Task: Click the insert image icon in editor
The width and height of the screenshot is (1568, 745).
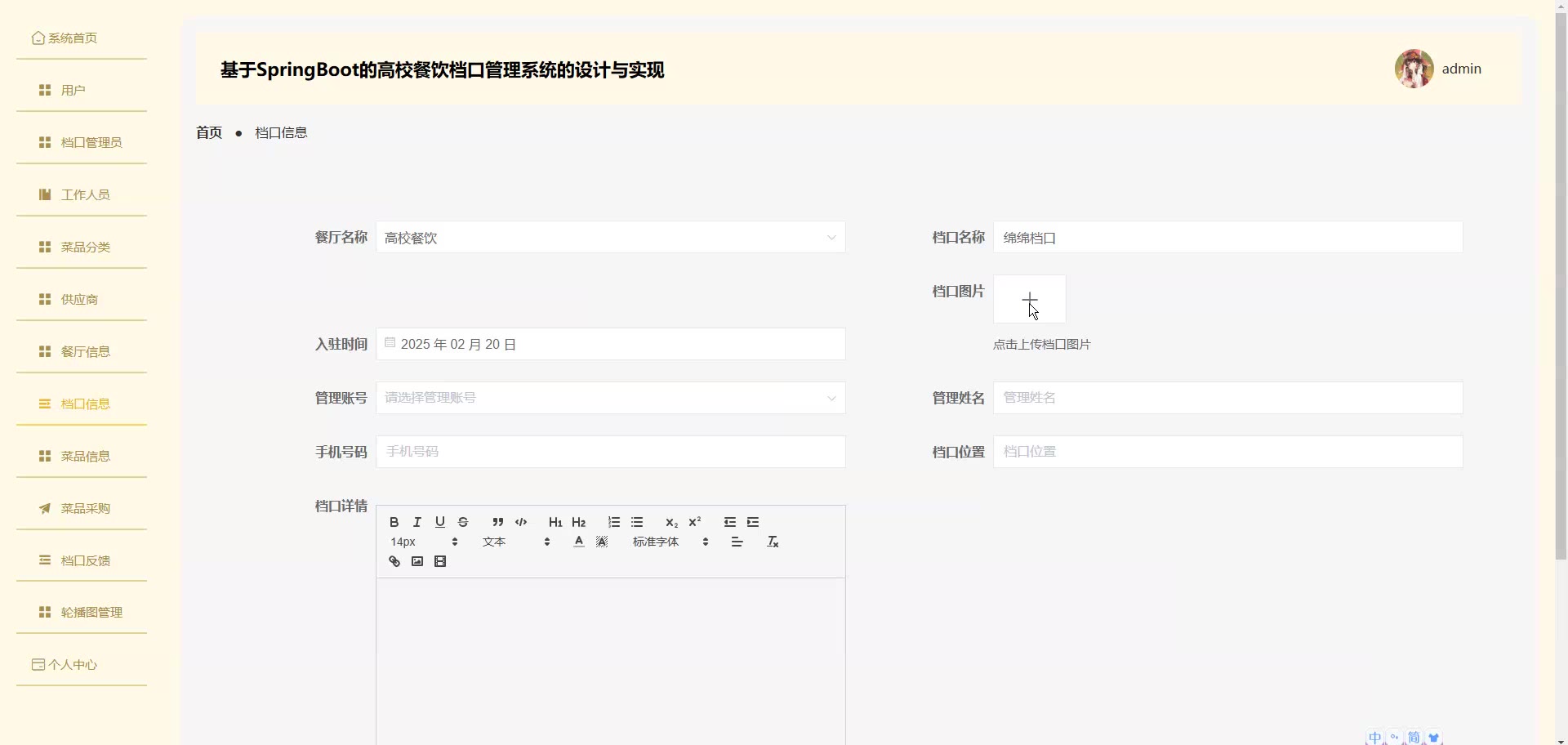Action: point(417,561)
